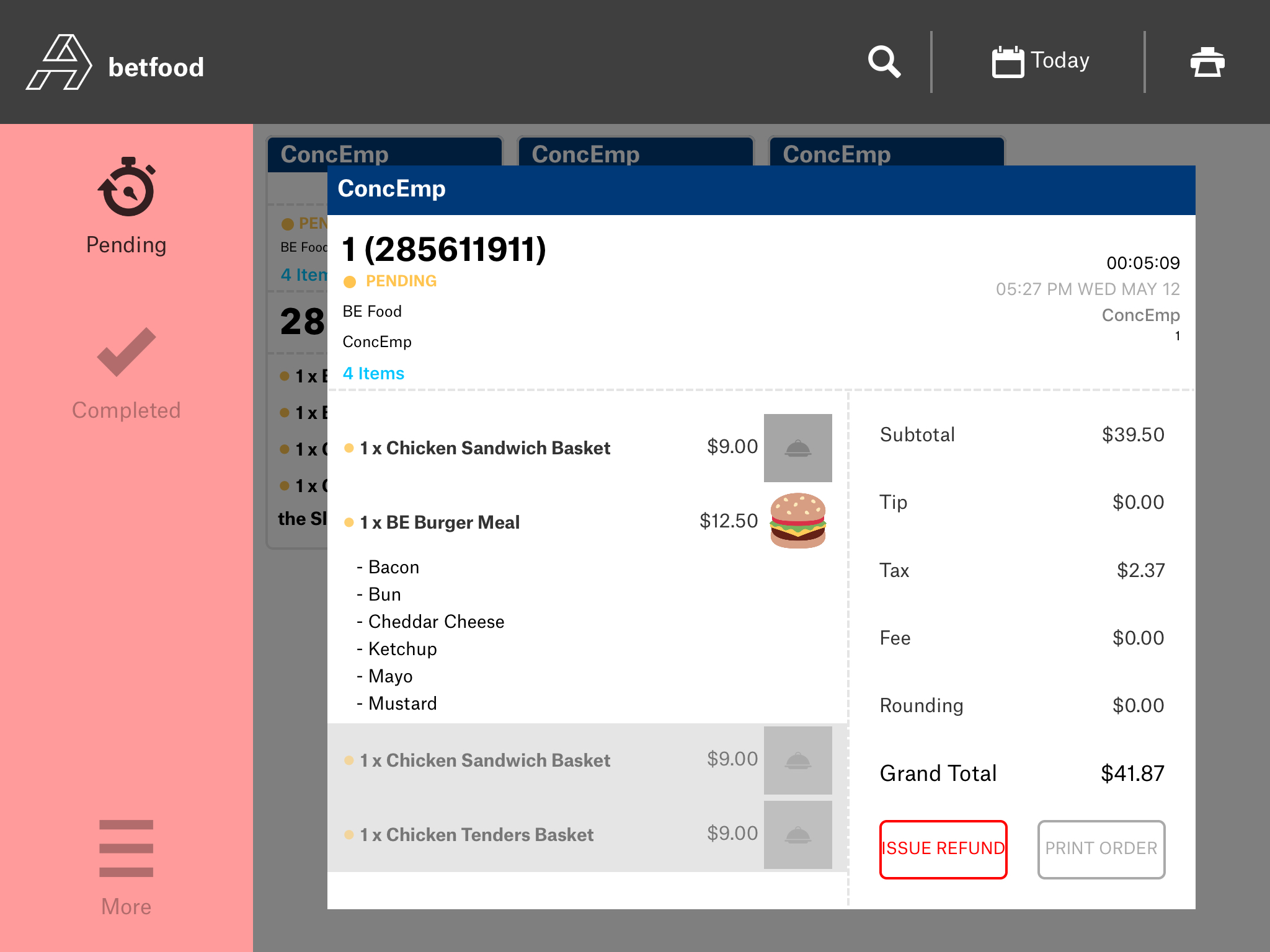Click the betfood logo icon
The image size is (1270, 952).
tap(59, 63)
